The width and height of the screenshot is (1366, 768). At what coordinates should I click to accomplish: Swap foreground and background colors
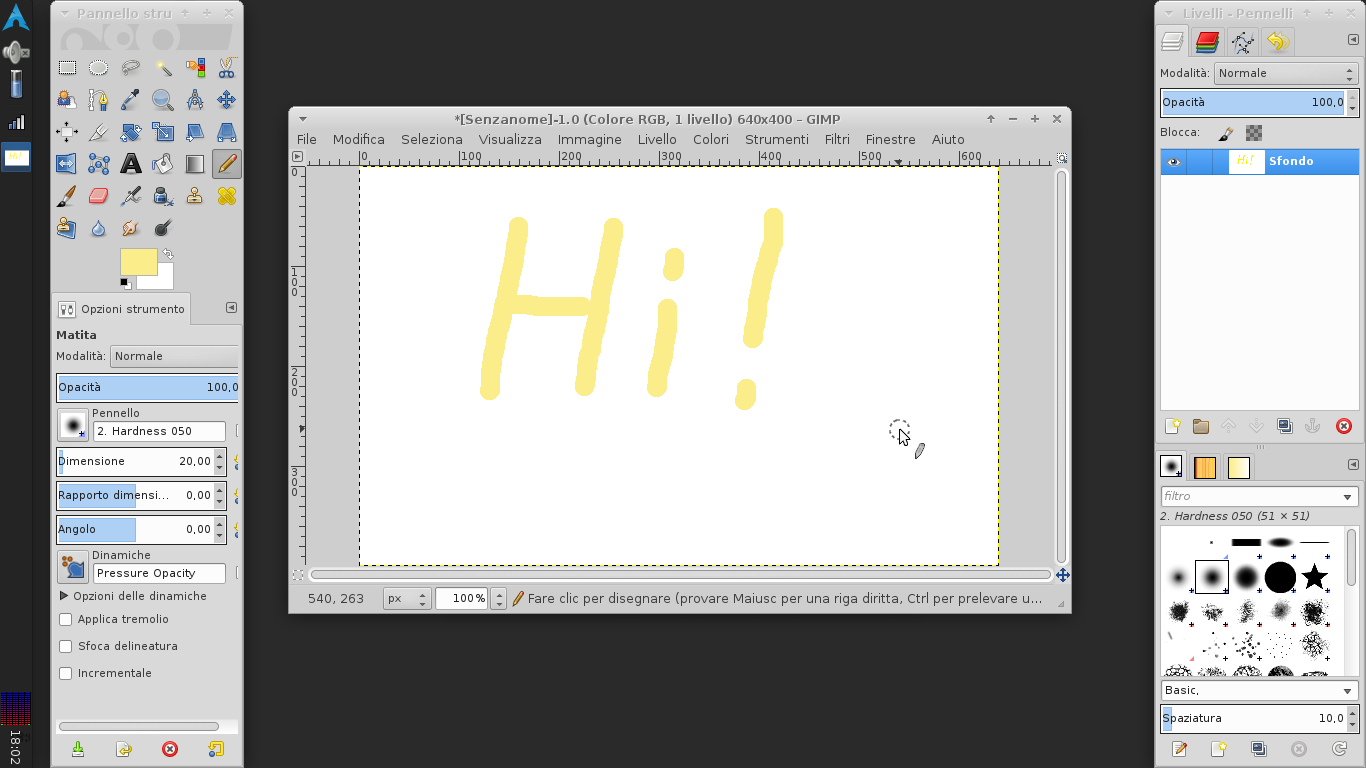pos(168,254)
